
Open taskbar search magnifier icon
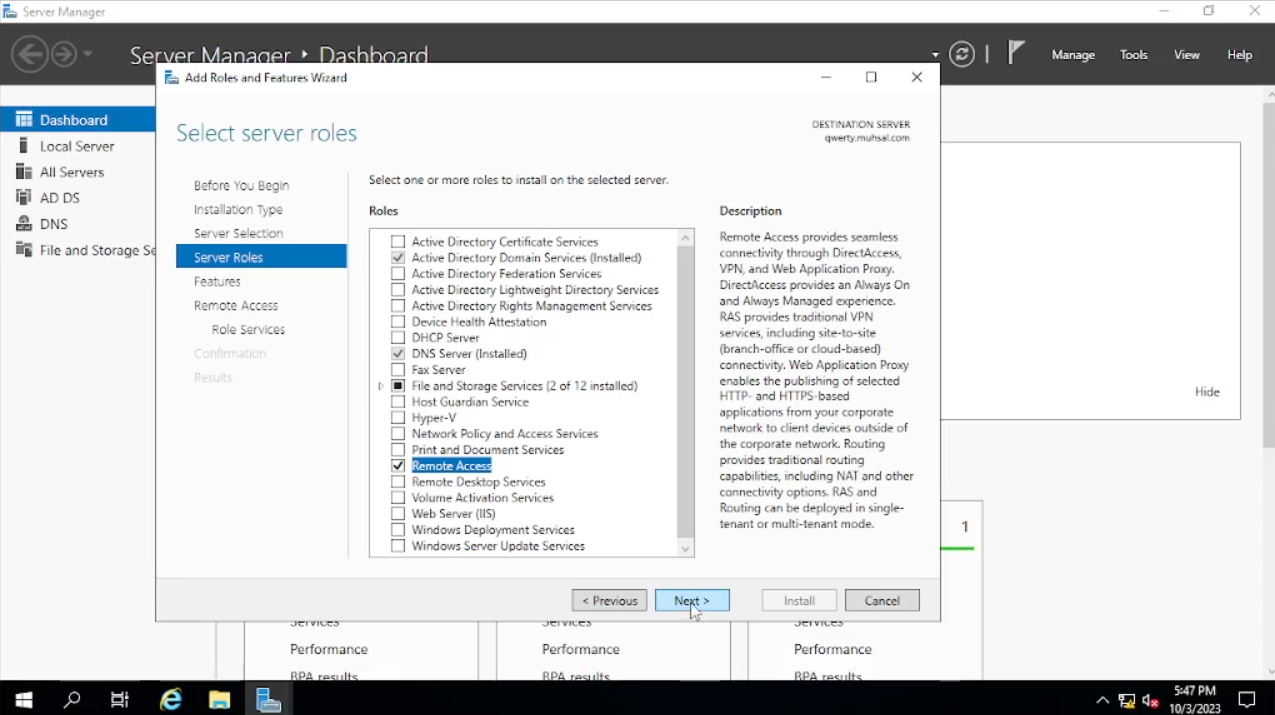[72, 699]
